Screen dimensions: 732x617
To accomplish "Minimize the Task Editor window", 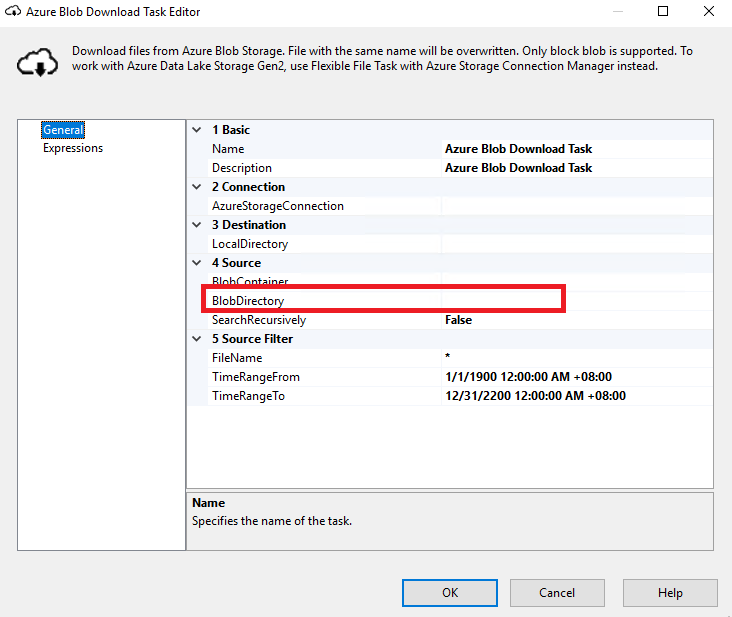I will pos(618,11).
